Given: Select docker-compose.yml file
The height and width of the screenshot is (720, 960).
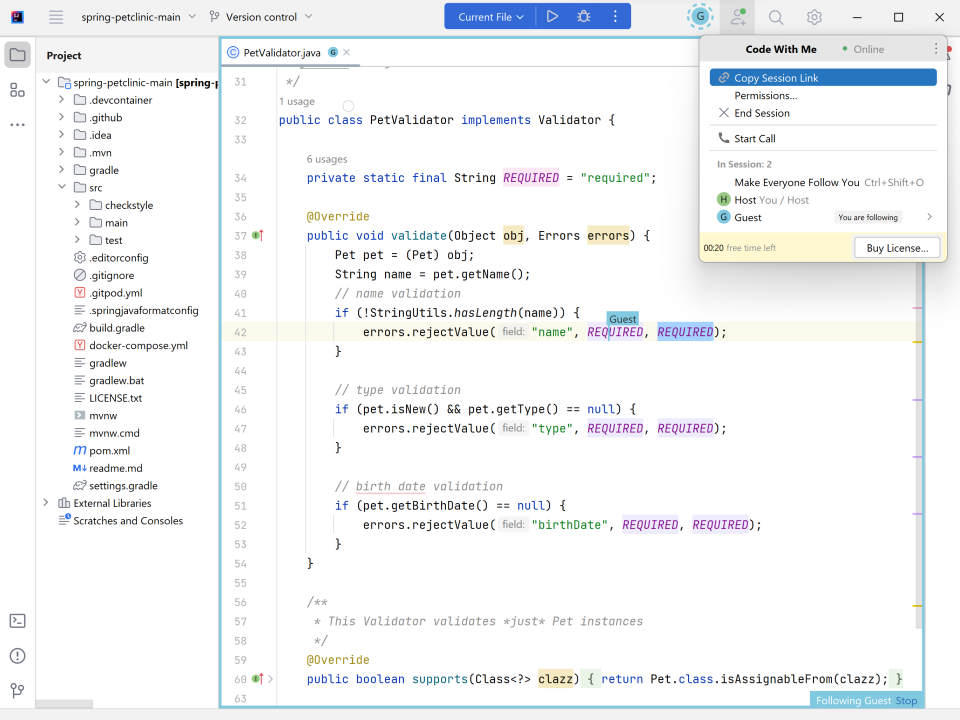Looking at the screenshot, I should [138, 345].
